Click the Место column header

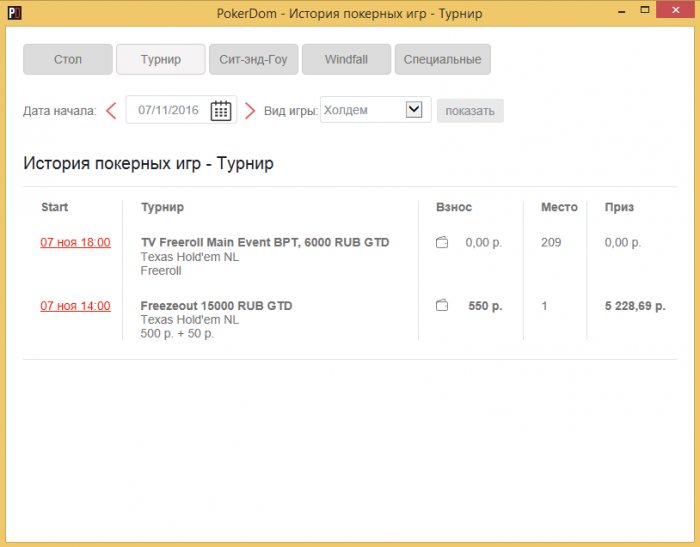coord(559,207)
